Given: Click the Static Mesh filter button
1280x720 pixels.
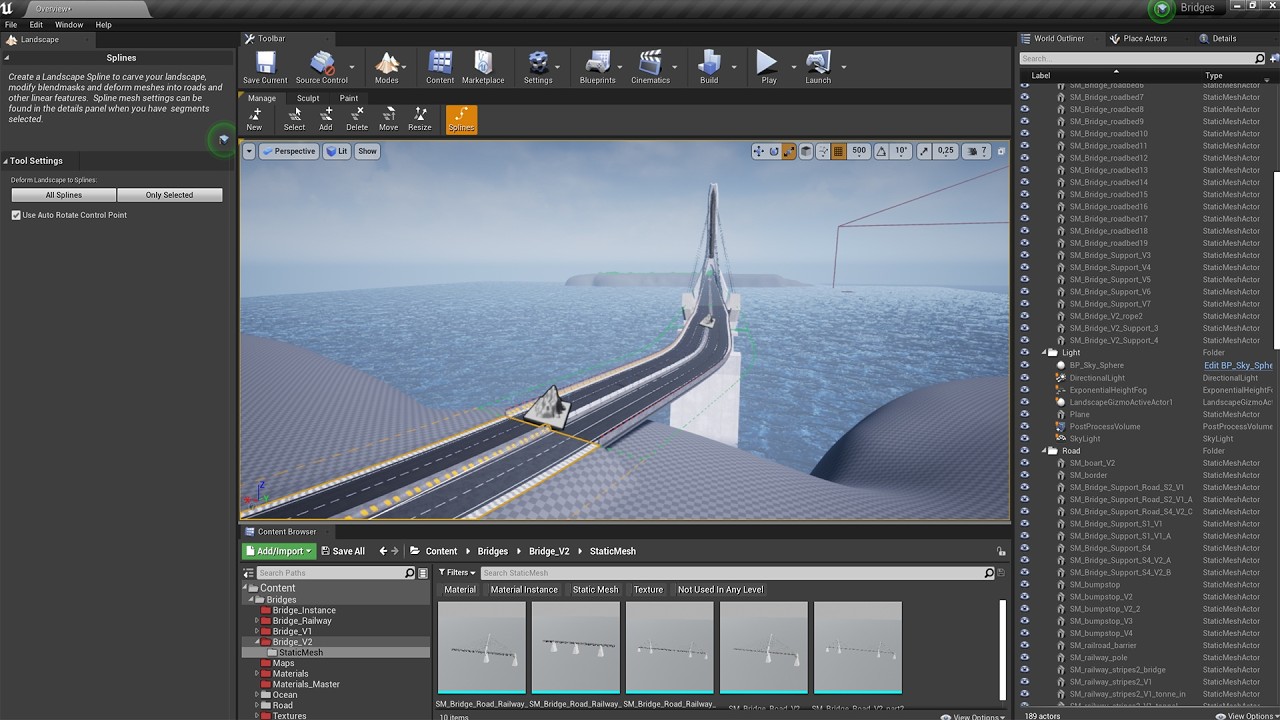Looking at the screenshot, I should [x=595, y=590].
